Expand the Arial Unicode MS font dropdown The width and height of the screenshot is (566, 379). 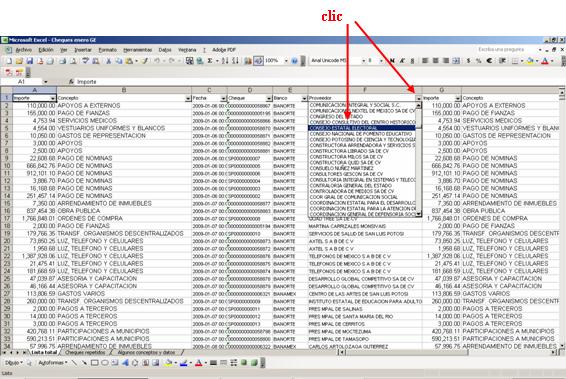click(363, 61)
